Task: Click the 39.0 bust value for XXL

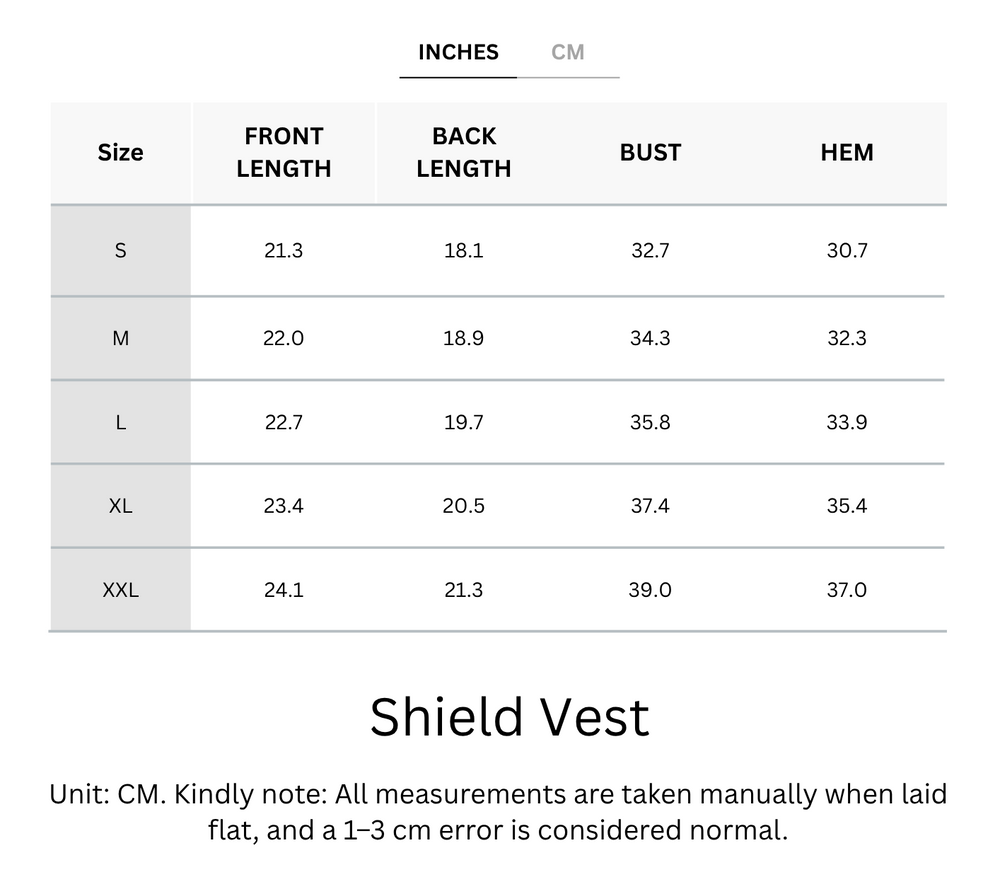Action: (650, 590)
